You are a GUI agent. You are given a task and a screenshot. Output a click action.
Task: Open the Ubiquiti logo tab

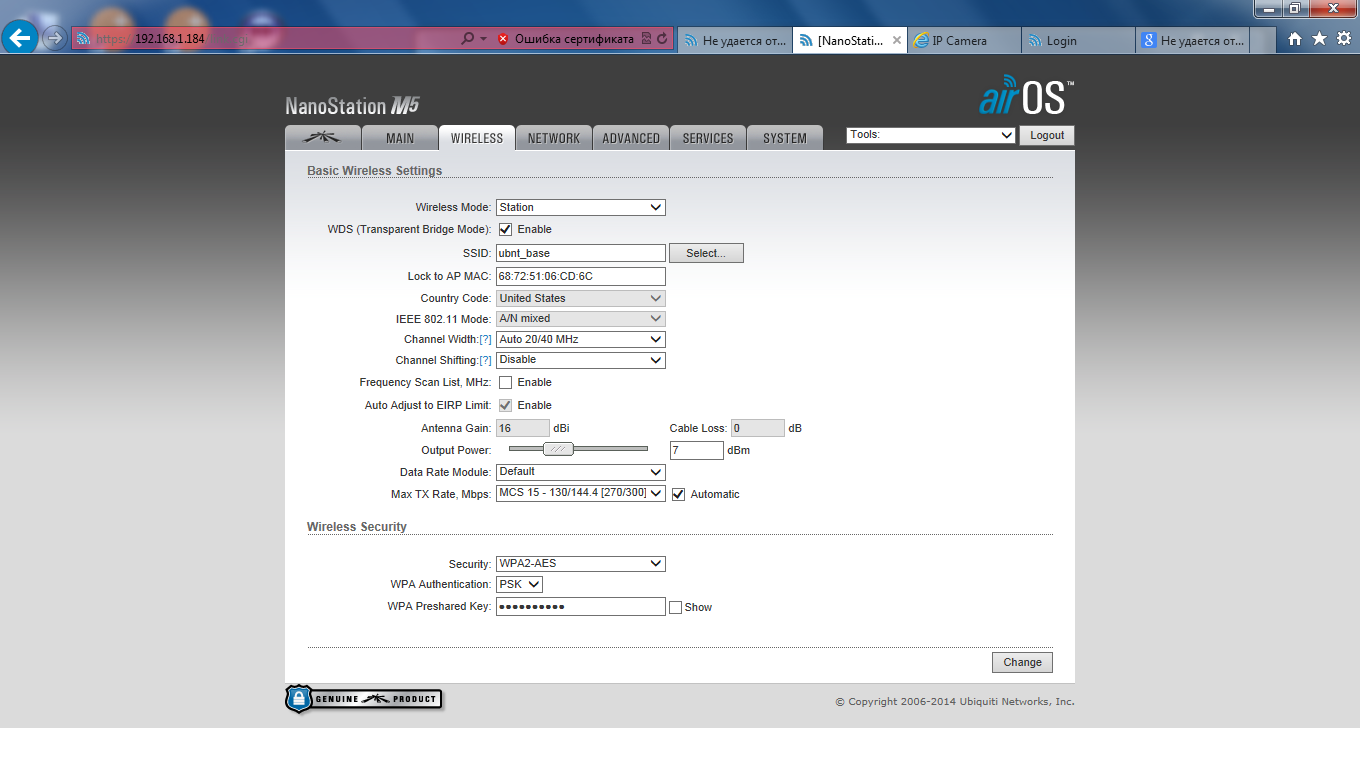pos(322,138)
